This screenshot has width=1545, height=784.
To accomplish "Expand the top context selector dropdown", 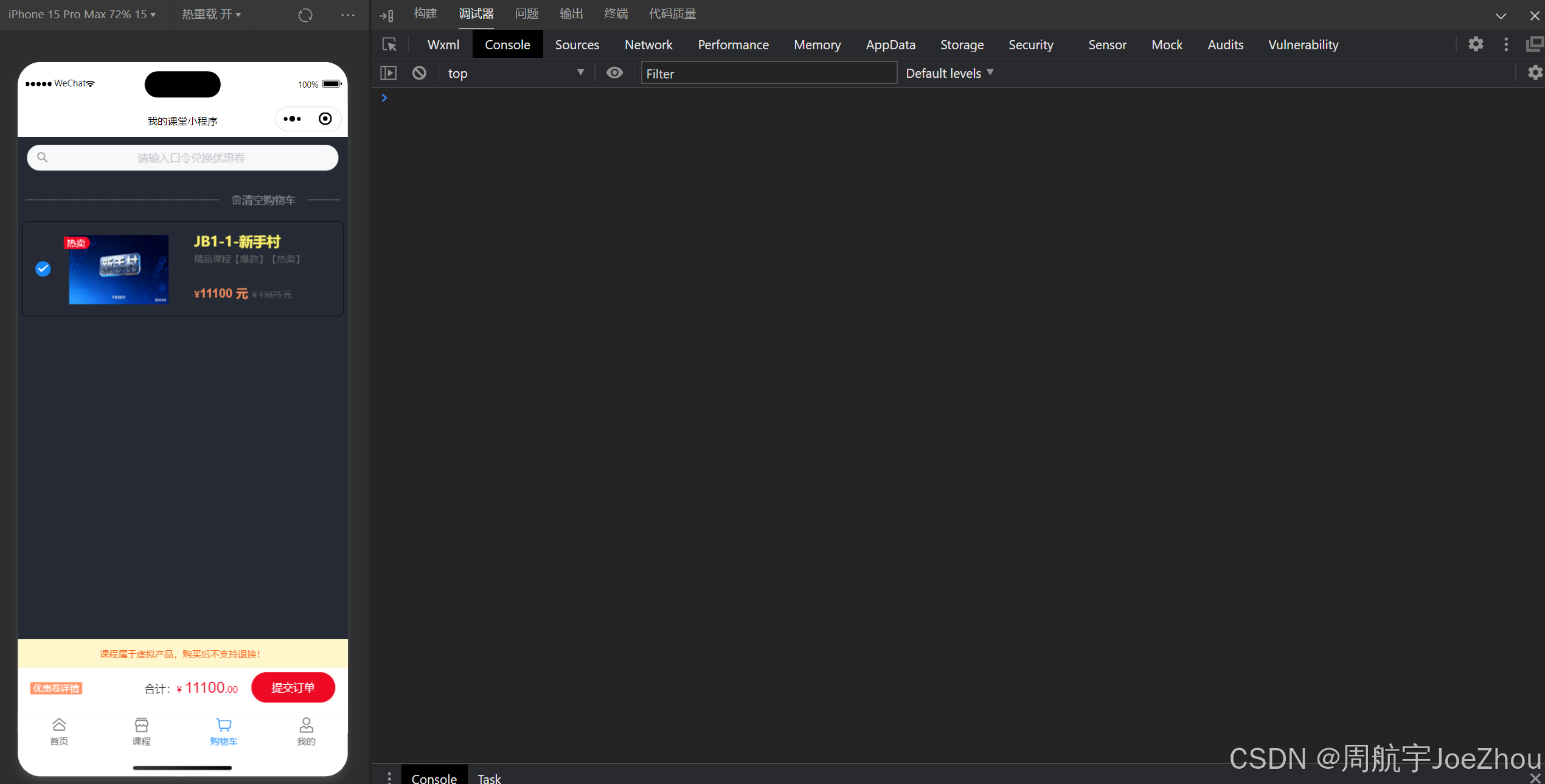I will 515,73.
